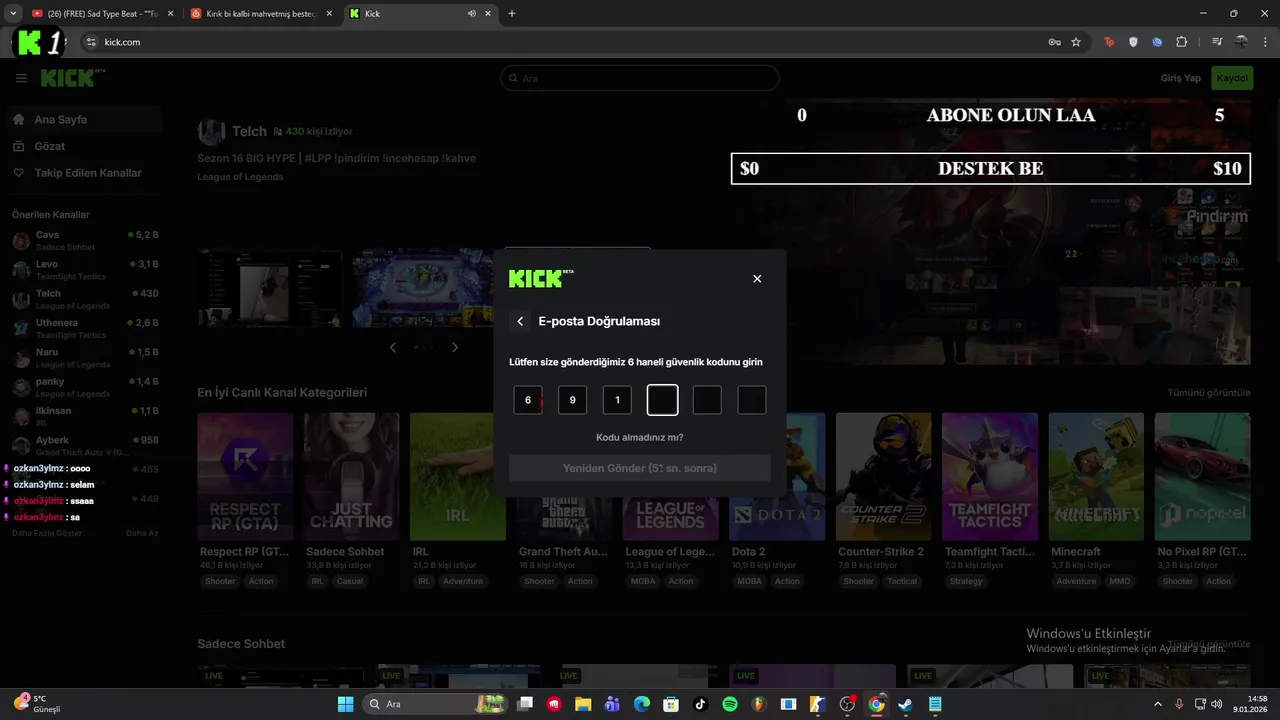Open the tab search dropdown arrow

[x=13, y=14]
